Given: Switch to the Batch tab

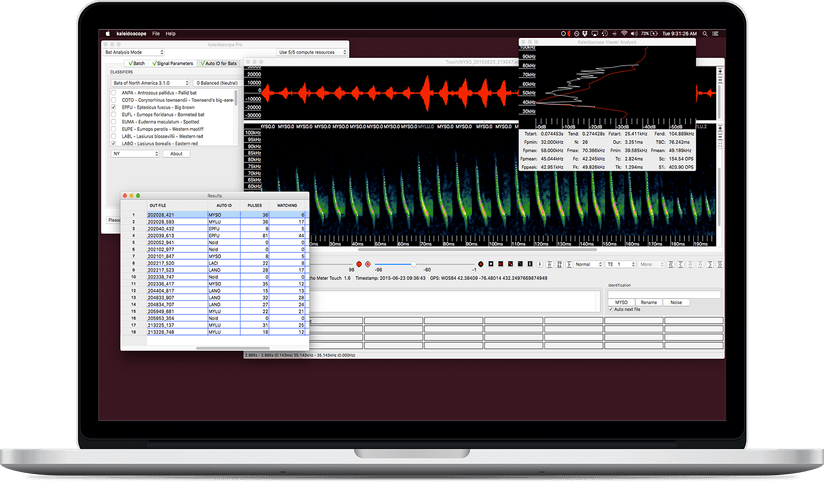Looking at the screenshot, I should pyautogui.click(x=137, y=63).
